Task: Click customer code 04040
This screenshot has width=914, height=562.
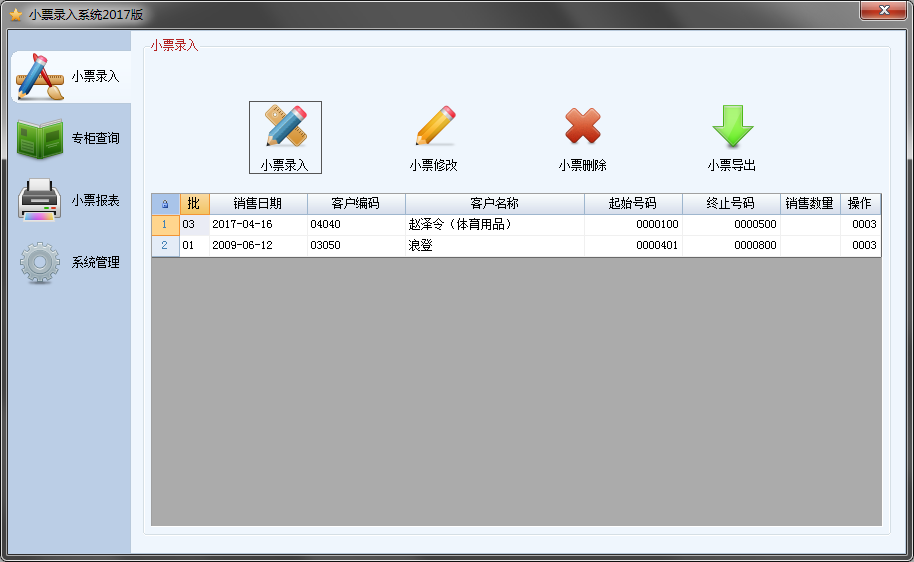Action: point(356,225)
